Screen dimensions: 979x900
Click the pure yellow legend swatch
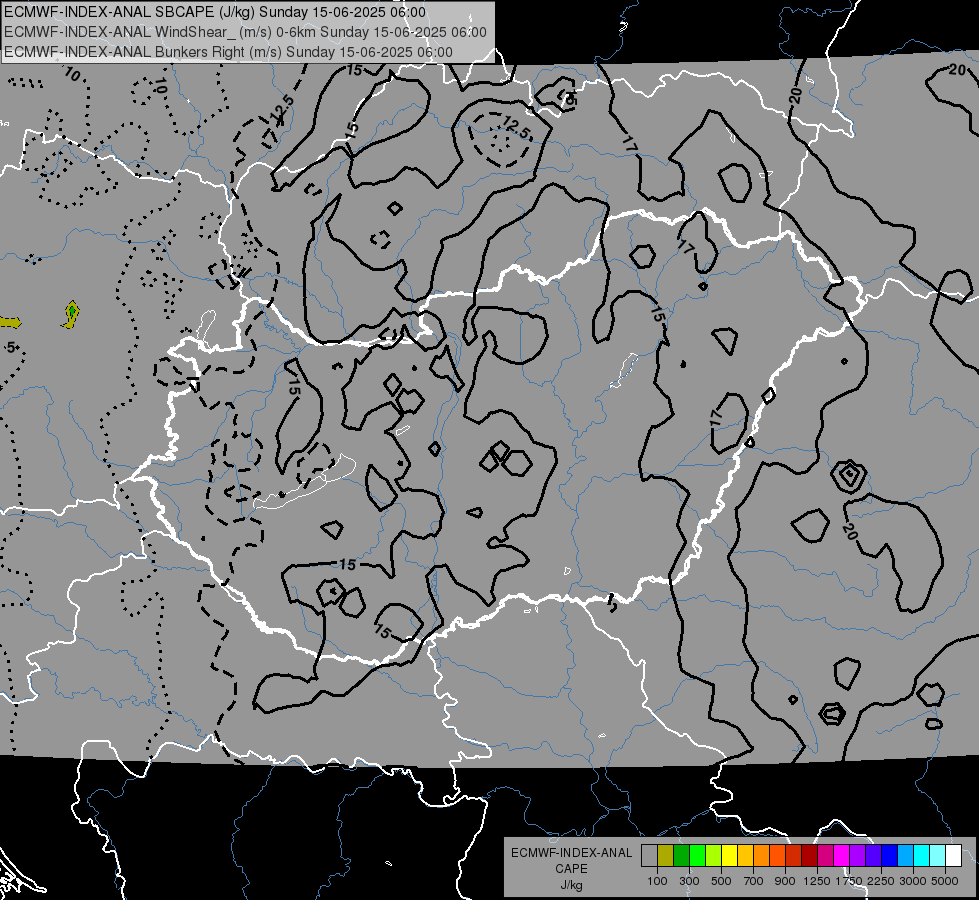point(729,856)
